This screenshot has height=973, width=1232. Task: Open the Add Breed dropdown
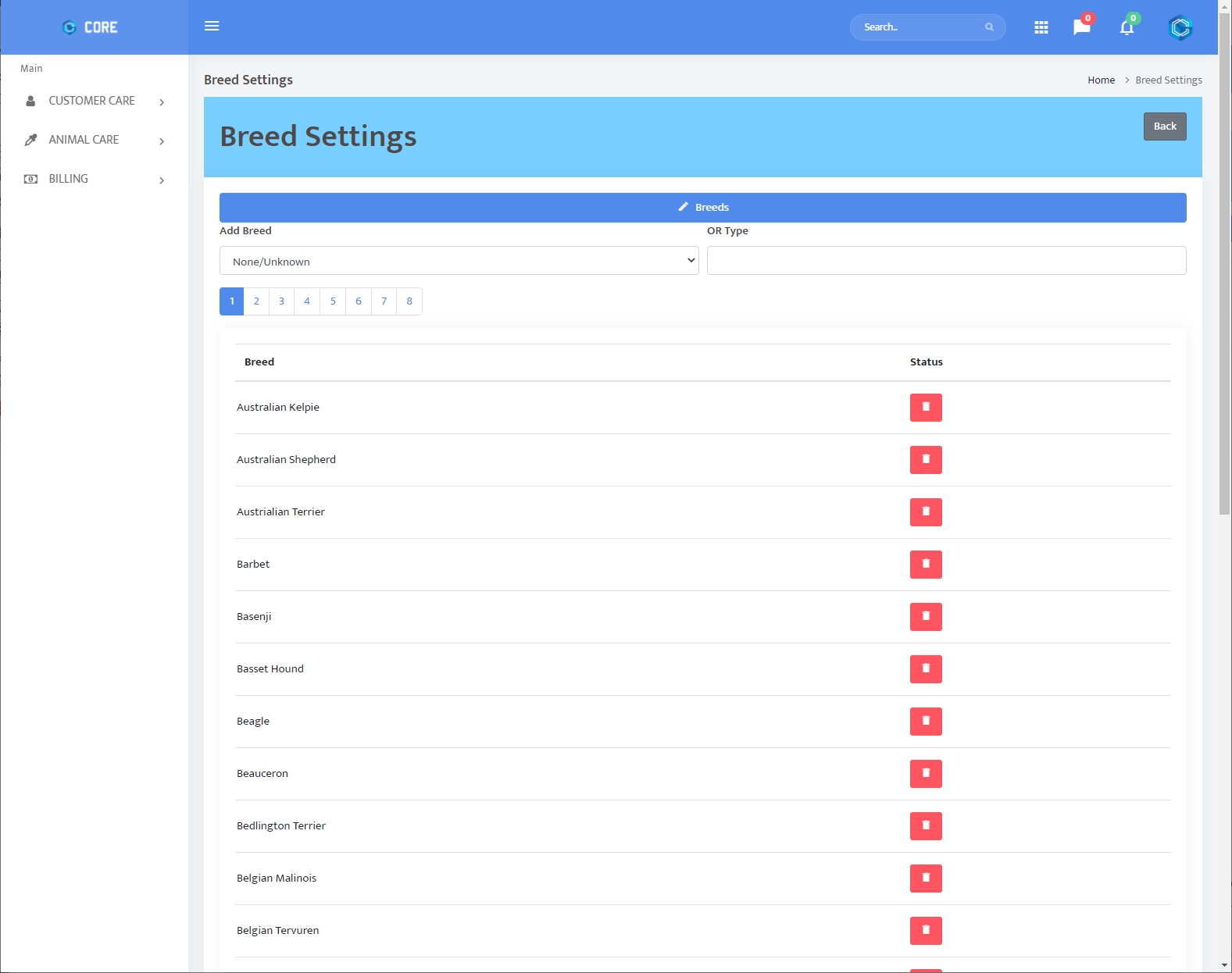click(x=459, y=261)
